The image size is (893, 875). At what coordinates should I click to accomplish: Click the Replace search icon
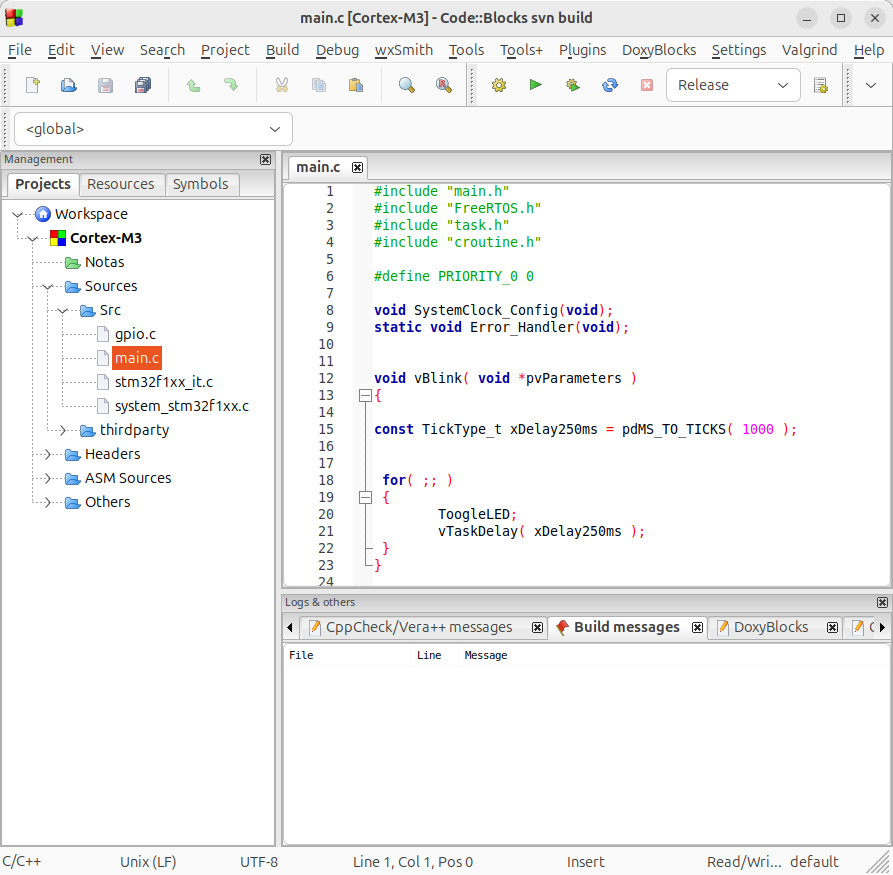pos(444,85)
